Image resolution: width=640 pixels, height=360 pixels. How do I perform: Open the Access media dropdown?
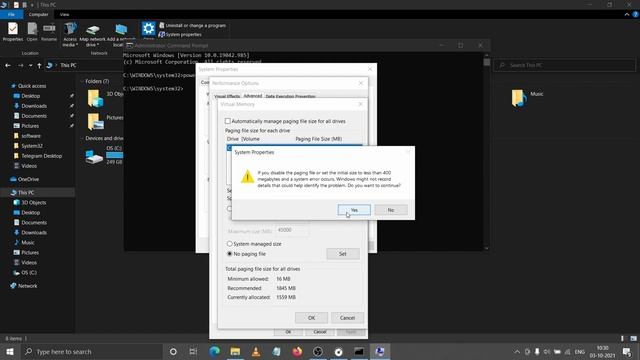(70, 34)
